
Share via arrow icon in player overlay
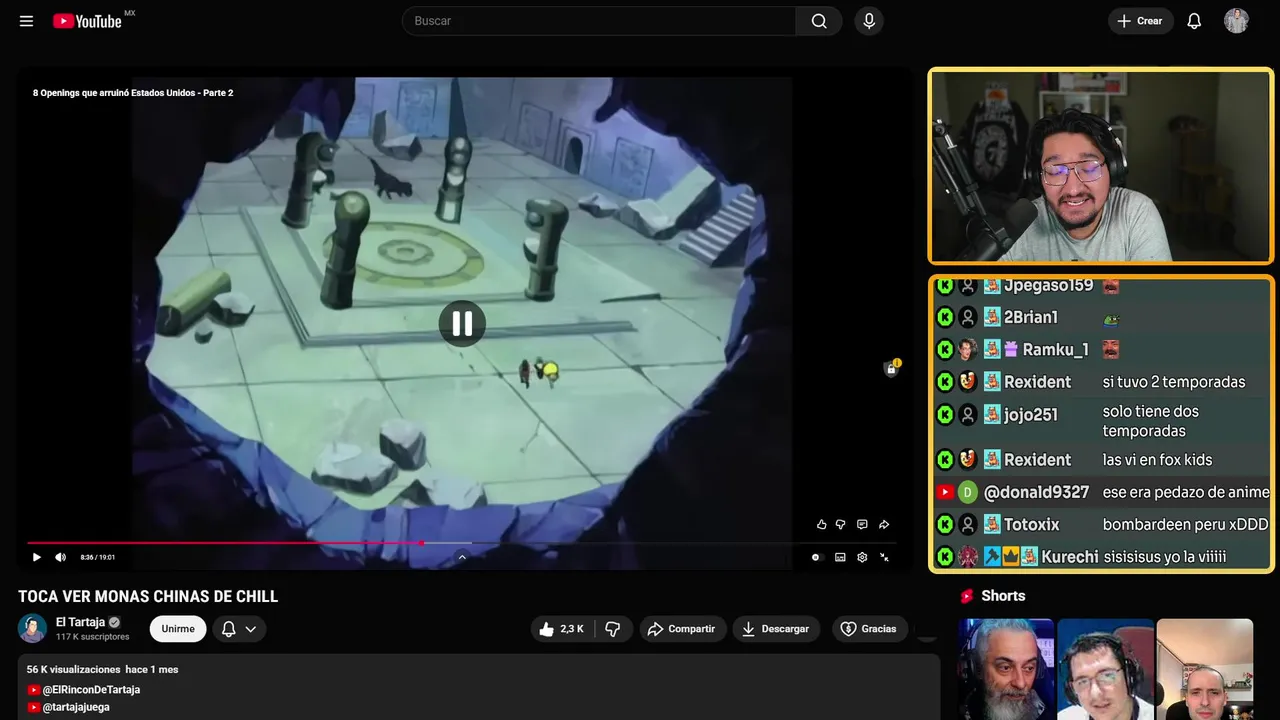(884, 524)
